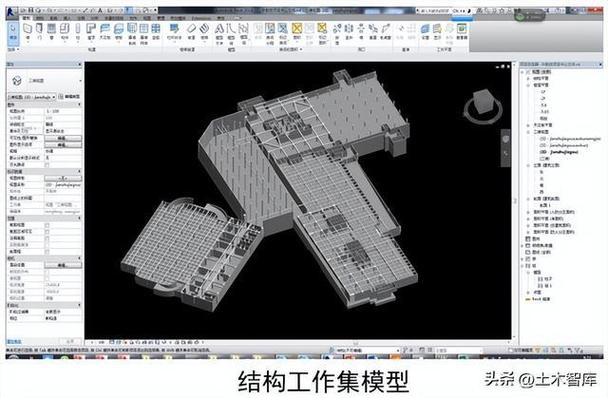Select the Stair tool
This screenshot has height=398, width=608.
[x=204, y=31]
